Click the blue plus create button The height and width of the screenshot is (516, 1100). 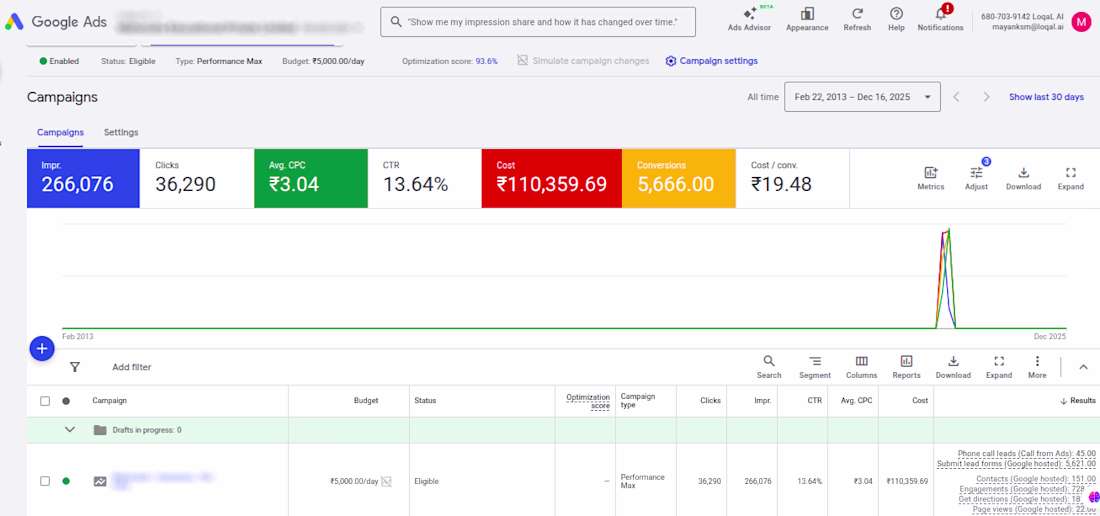[x=42, y=348]
